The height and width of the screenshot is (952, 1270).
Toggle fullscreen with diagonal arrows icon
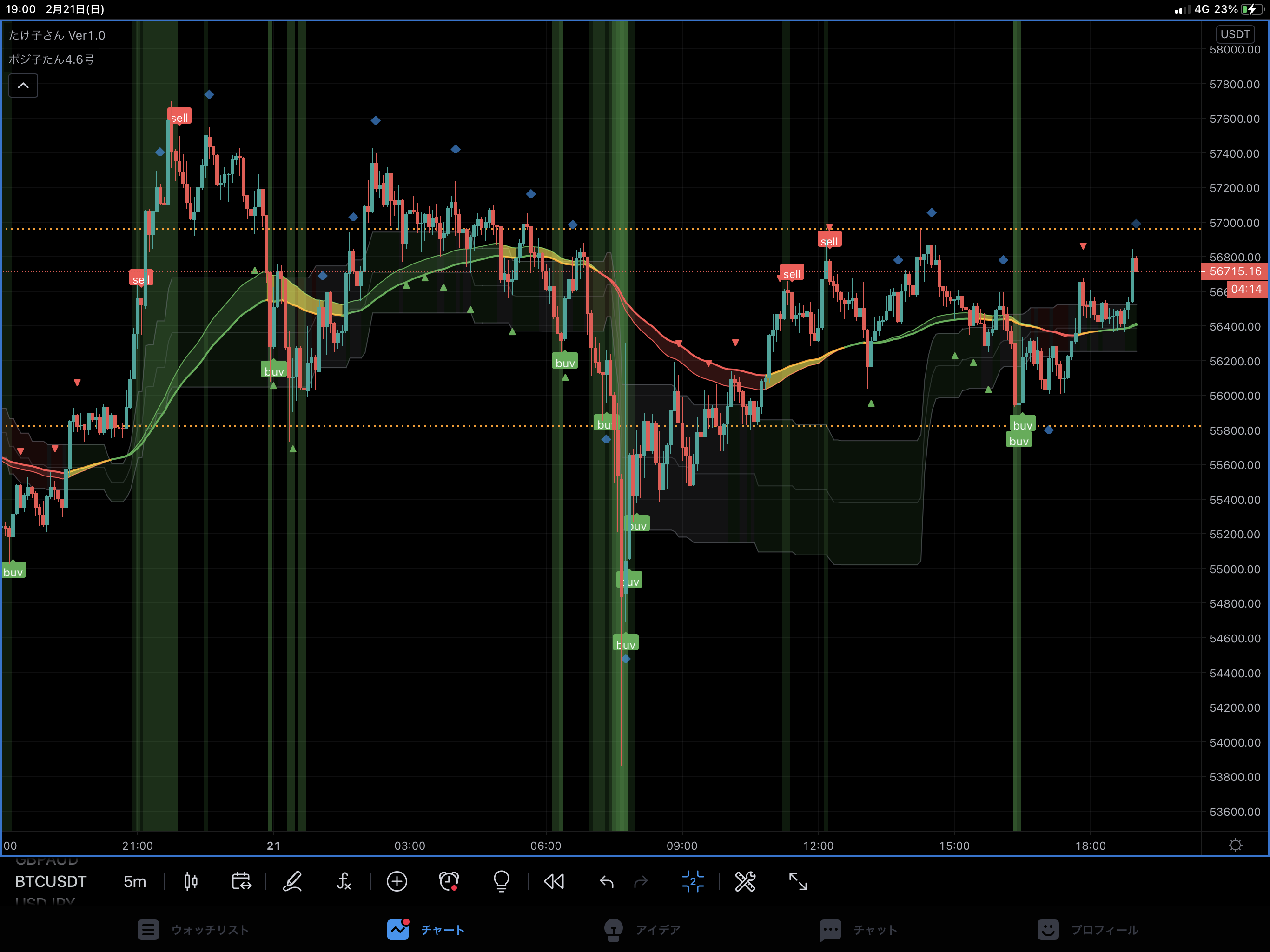798,881
